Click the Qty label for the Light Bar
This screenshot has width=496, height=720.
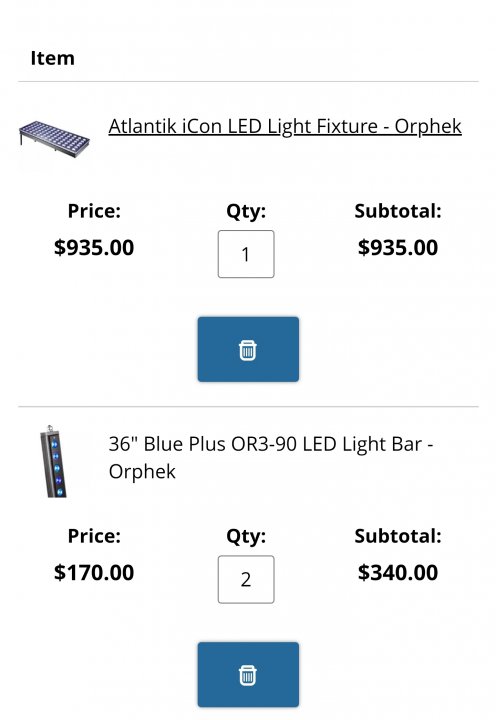[246, 536]
